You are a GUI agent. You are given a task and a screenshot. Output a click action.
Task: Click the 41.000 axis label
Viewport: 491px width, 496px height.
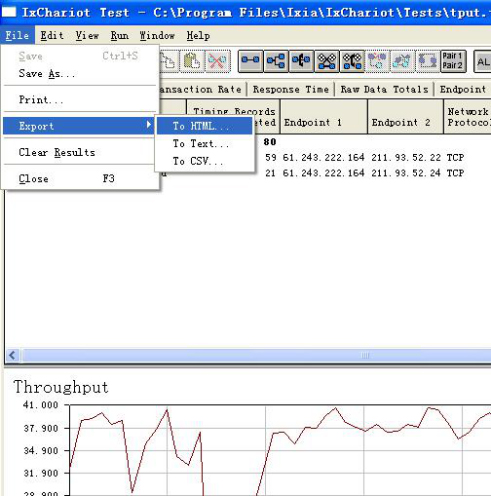click(x=41, y=405)
